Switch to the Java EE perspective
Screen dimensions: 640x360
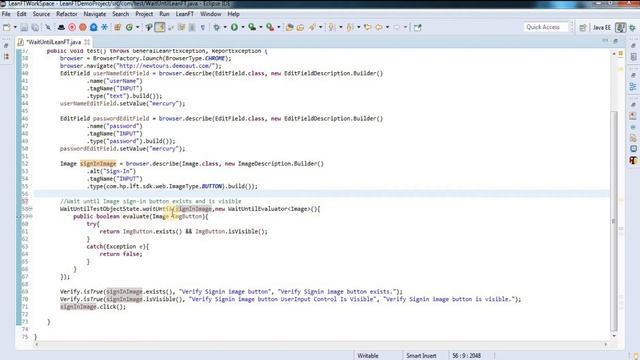point(602,27)
